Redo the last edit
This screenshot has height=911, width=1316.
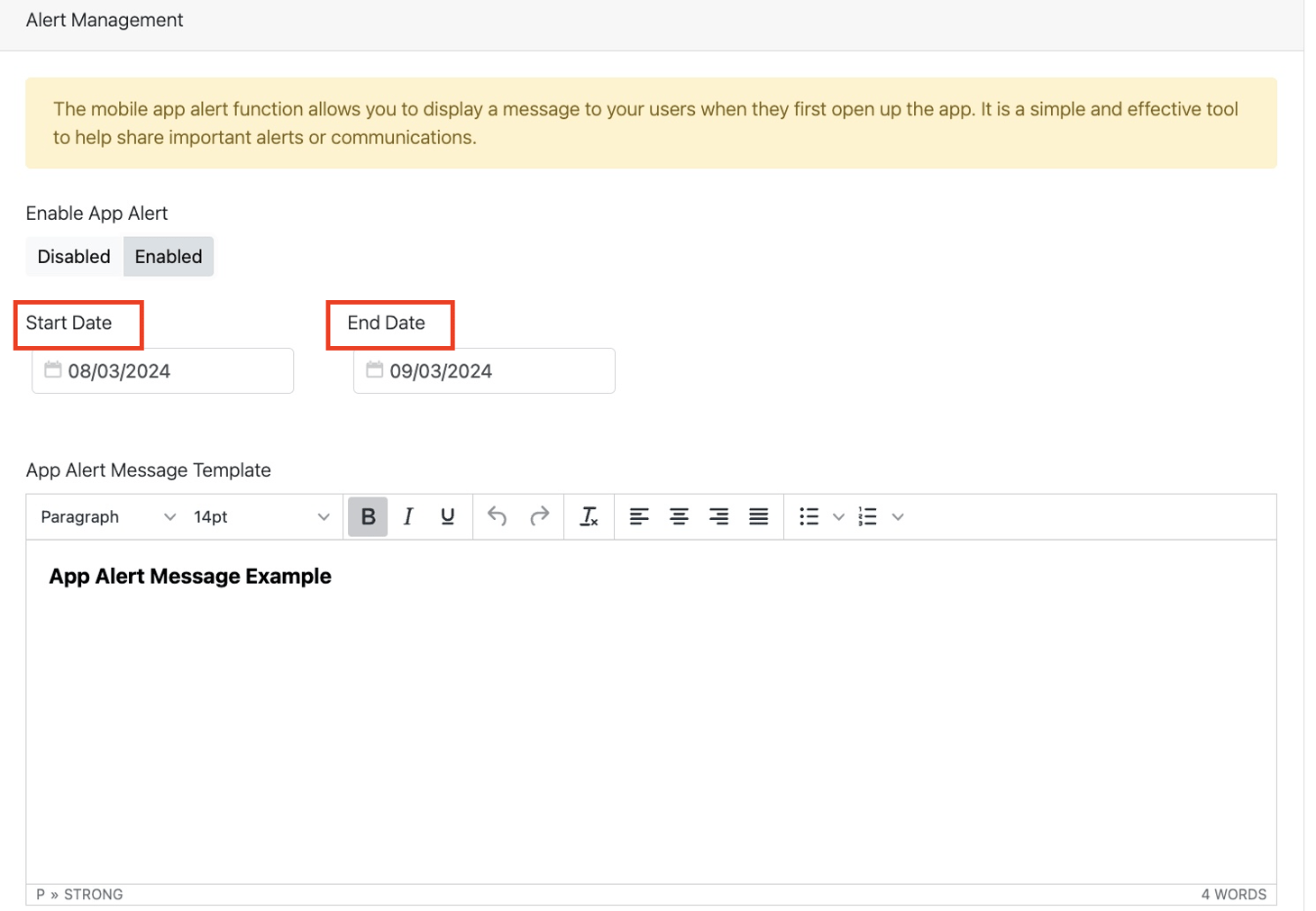[539, 517]
